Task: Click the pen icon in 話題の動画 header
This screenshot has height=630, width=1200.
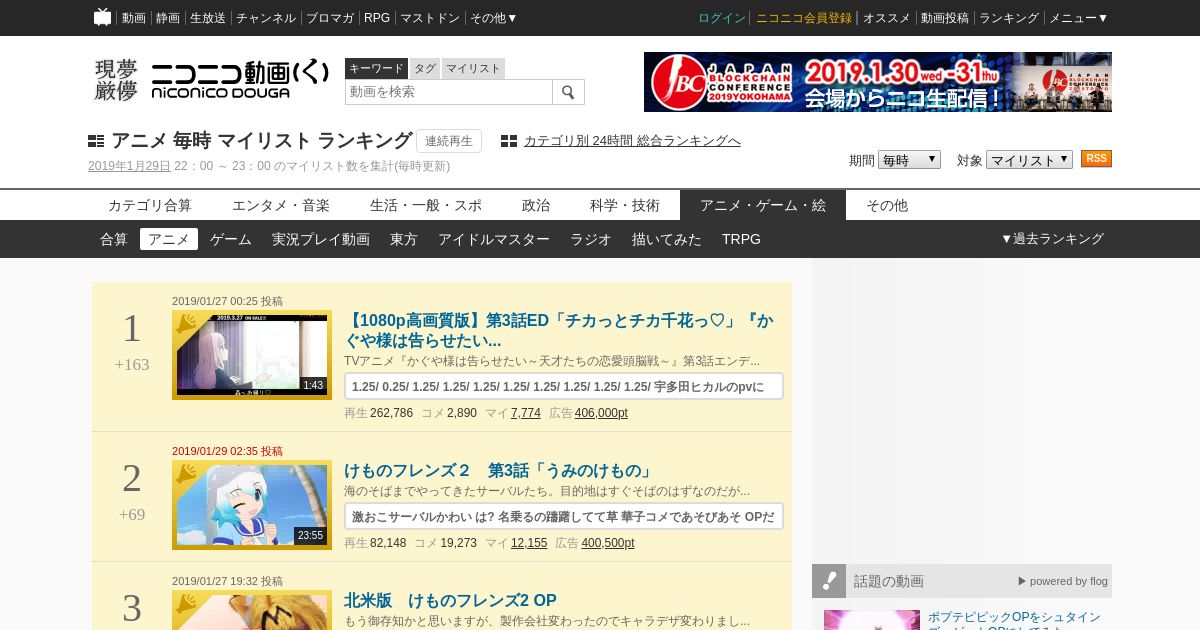Action: (829, 581)
